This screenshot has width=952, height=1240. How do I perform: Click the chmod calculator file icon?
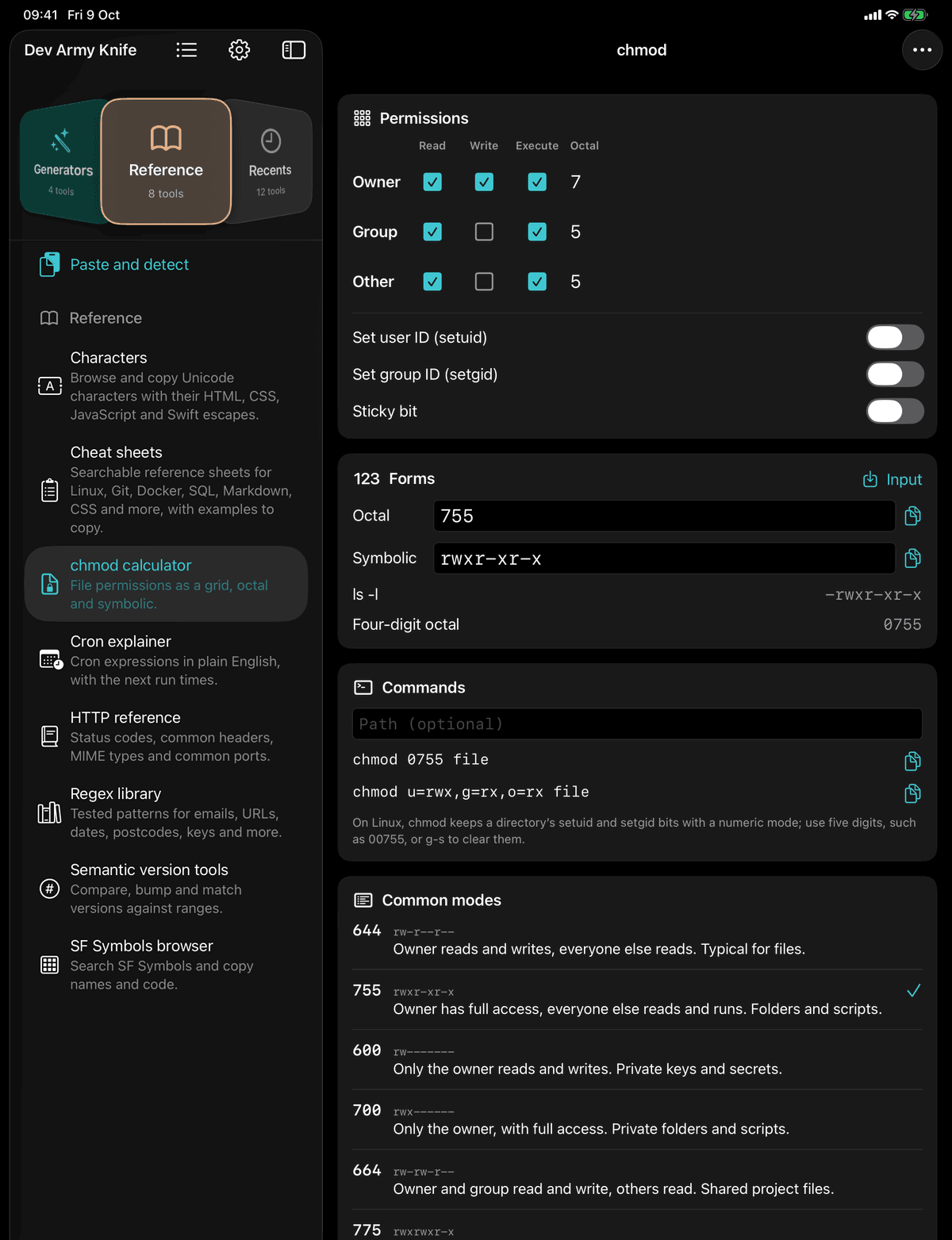49,584
